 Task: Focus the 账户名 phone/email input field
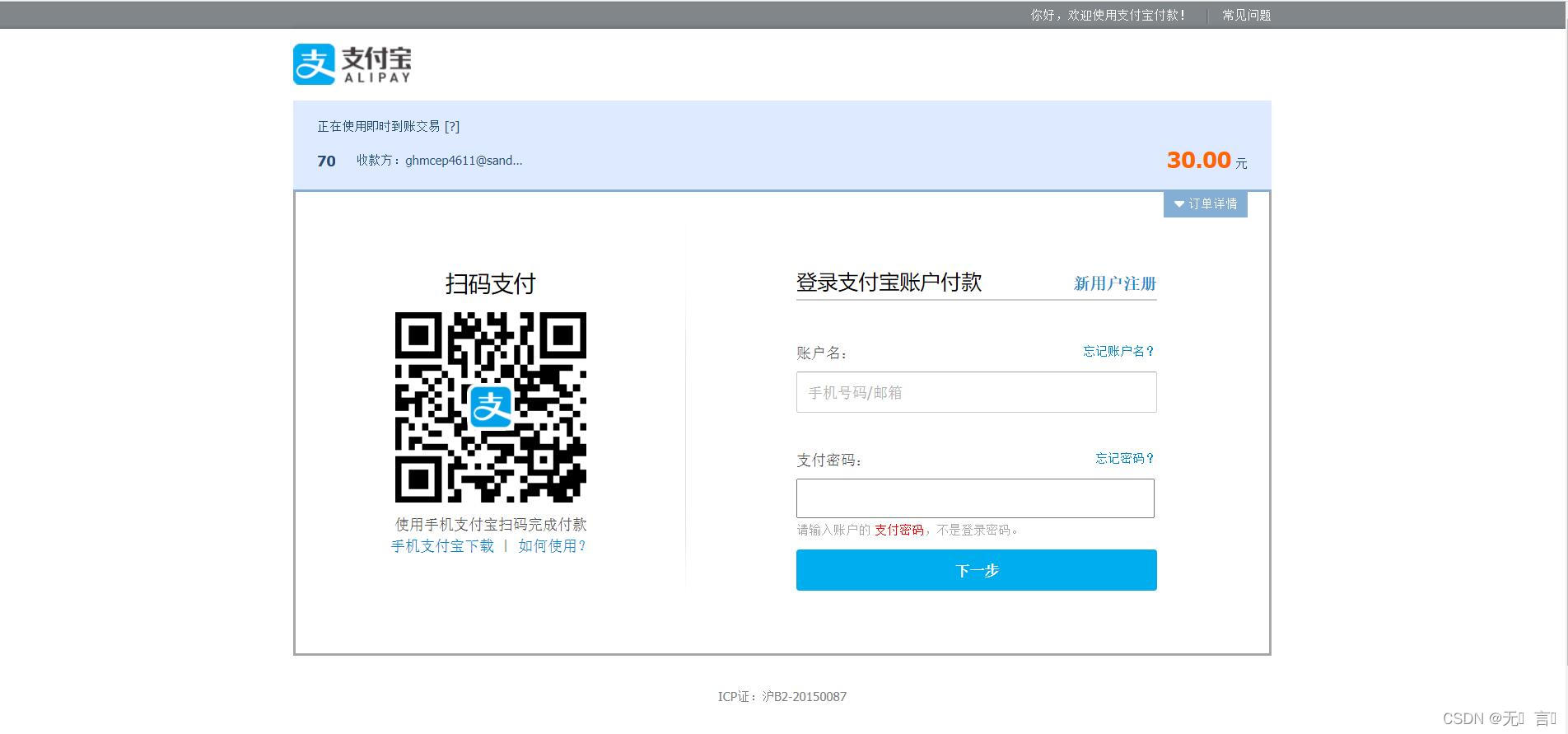976,392
